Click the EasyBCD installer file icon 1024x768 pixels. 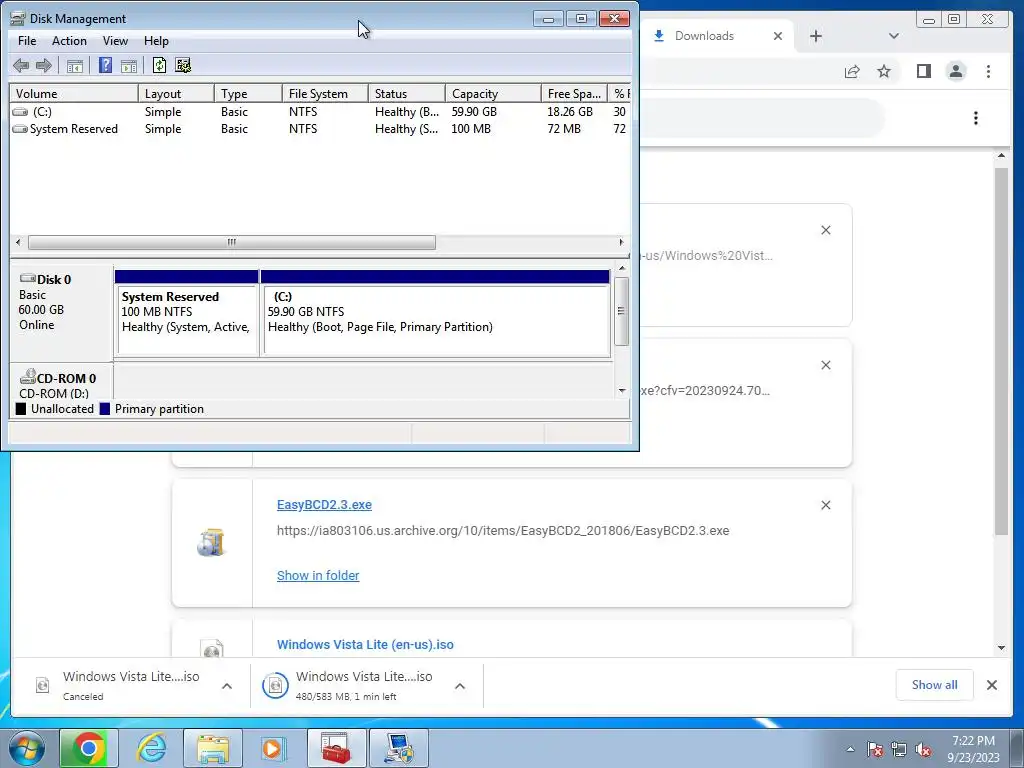coord(212,542)
